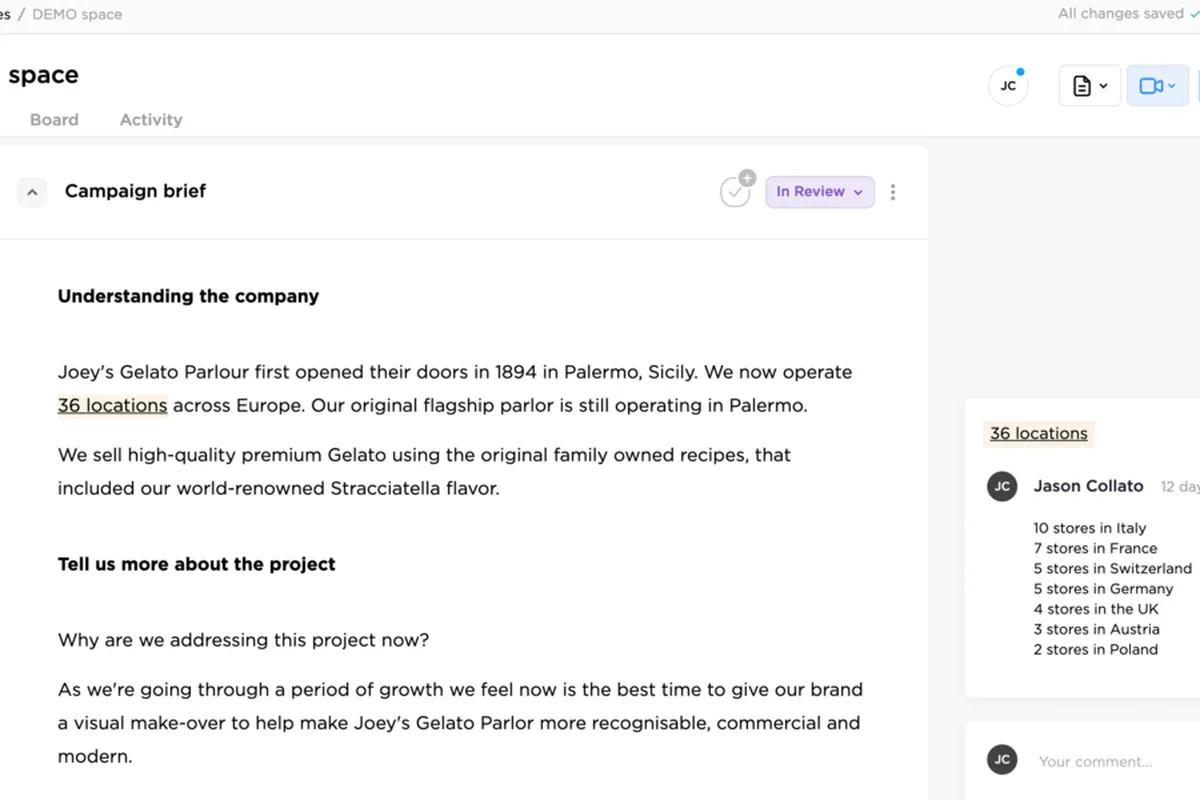Click the Jason Collato author name

click(1088, 487)
